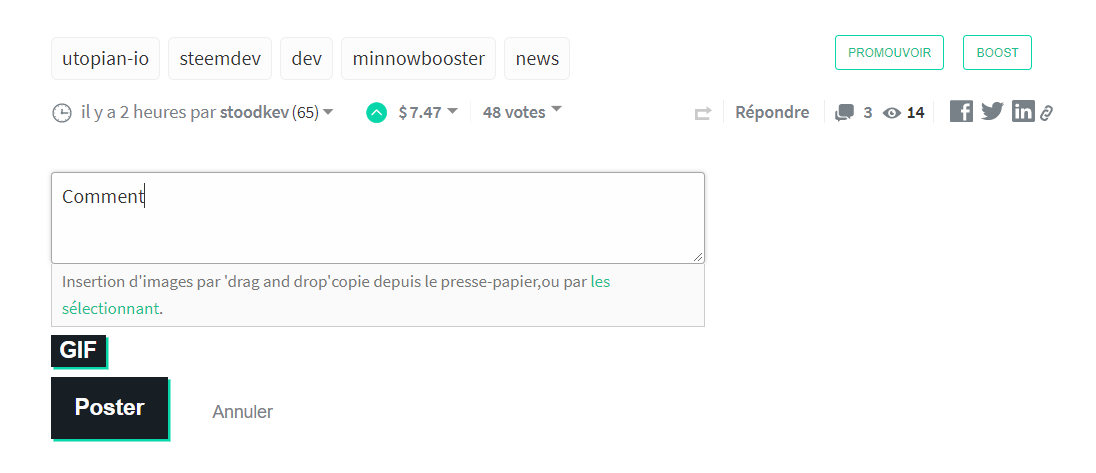Viewport: 1096px width, 473px height.
Task: Expand the 48 votes dropdown
Action: pos(556,109)
